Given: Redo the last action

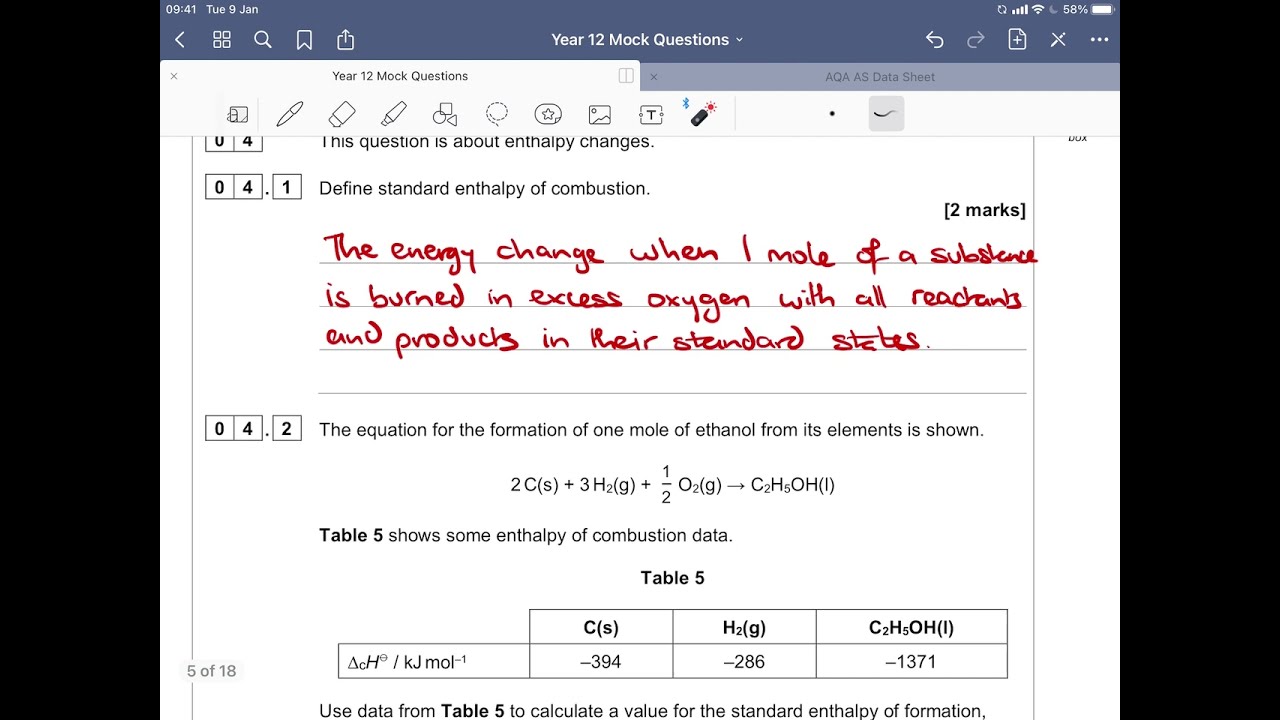Looking at the screenshot, I should click(976, 40).
